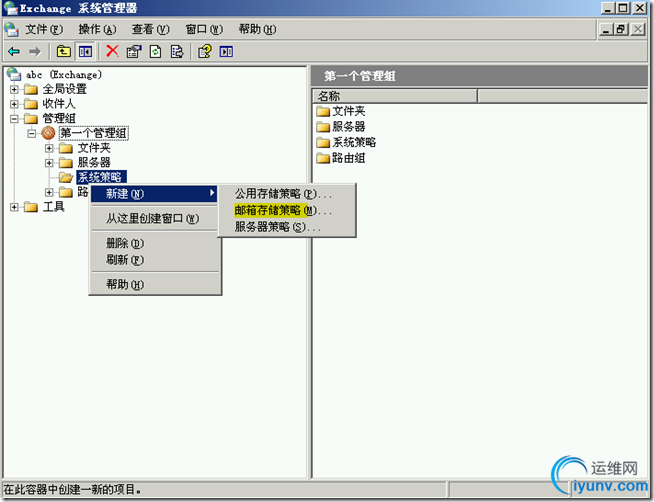Screen dimensions: 654x502
Task: Click the Back arrow toolbar icon
Action: click(x=14, y=52)
